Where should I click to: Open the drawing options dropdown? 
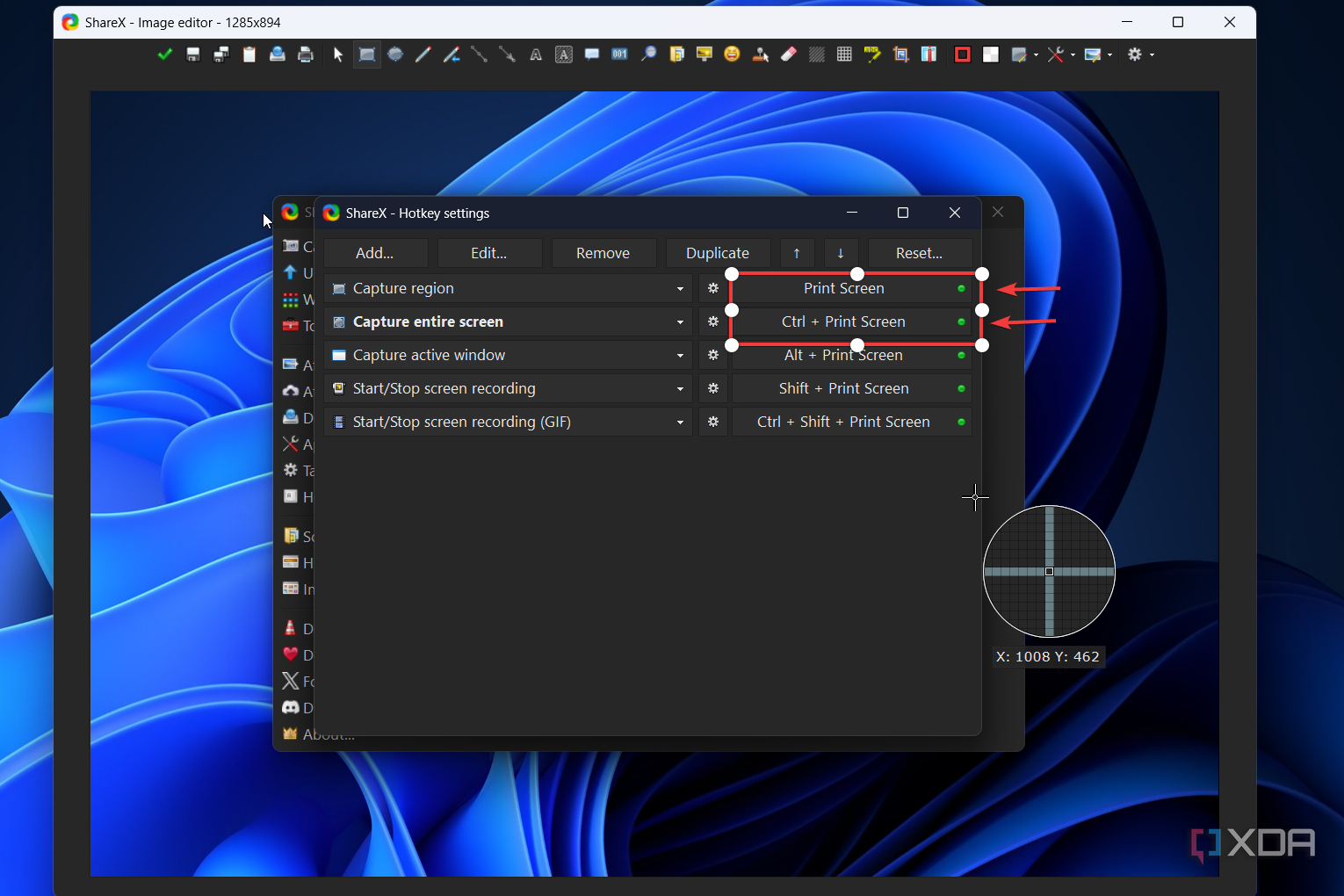pos(1024,54)
